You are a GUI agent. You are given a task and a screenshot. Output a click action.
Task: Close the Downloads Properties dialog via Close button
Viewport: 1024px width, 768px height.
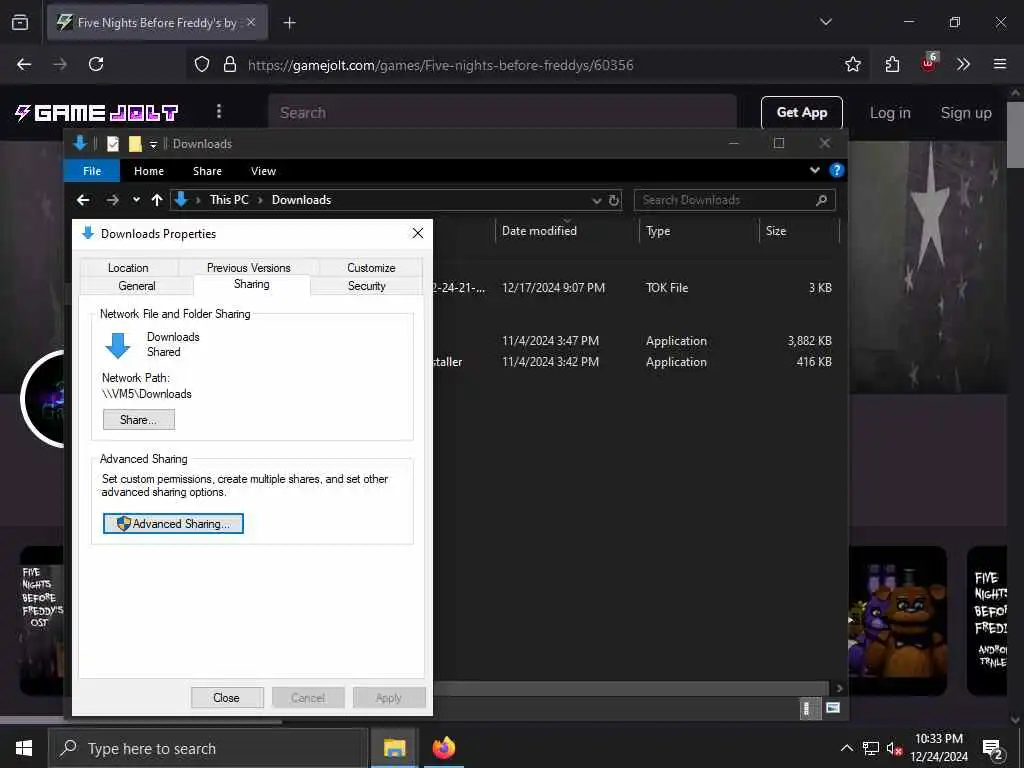[227, 697]
